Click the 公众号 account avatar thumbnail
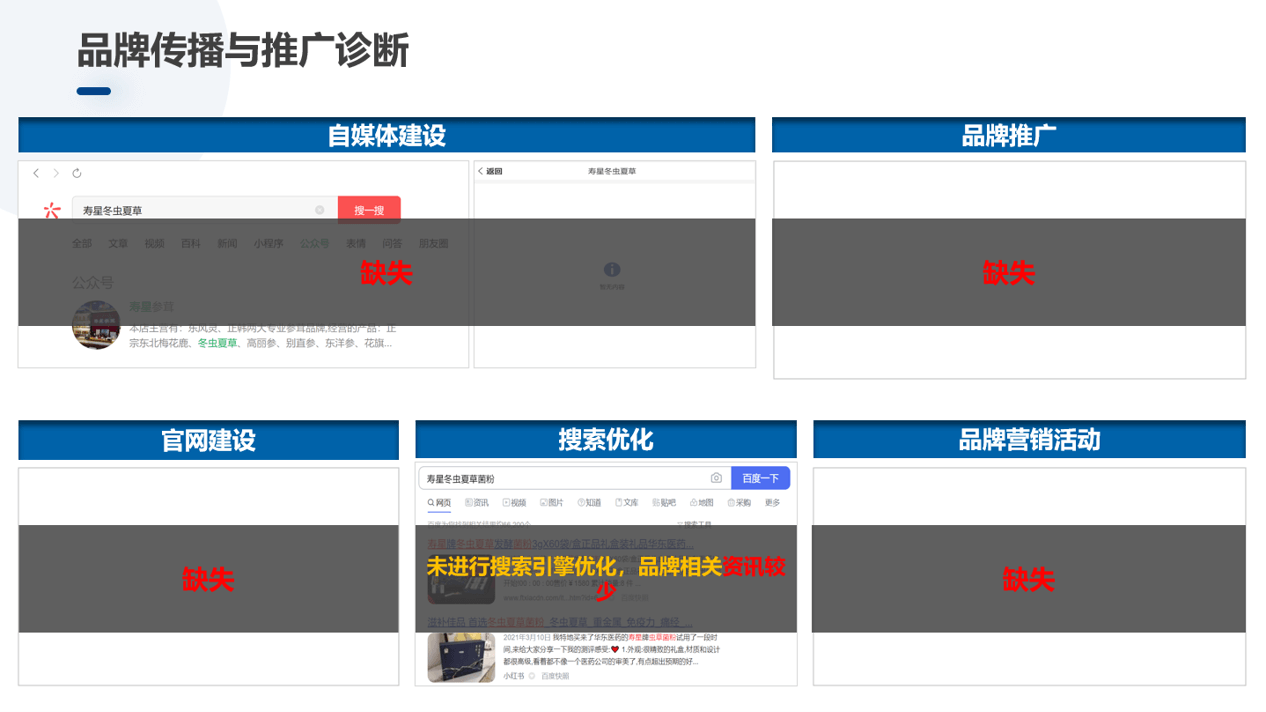This screenshot has width=1266, height=712. pyautogui.click(x=96, y=325)
